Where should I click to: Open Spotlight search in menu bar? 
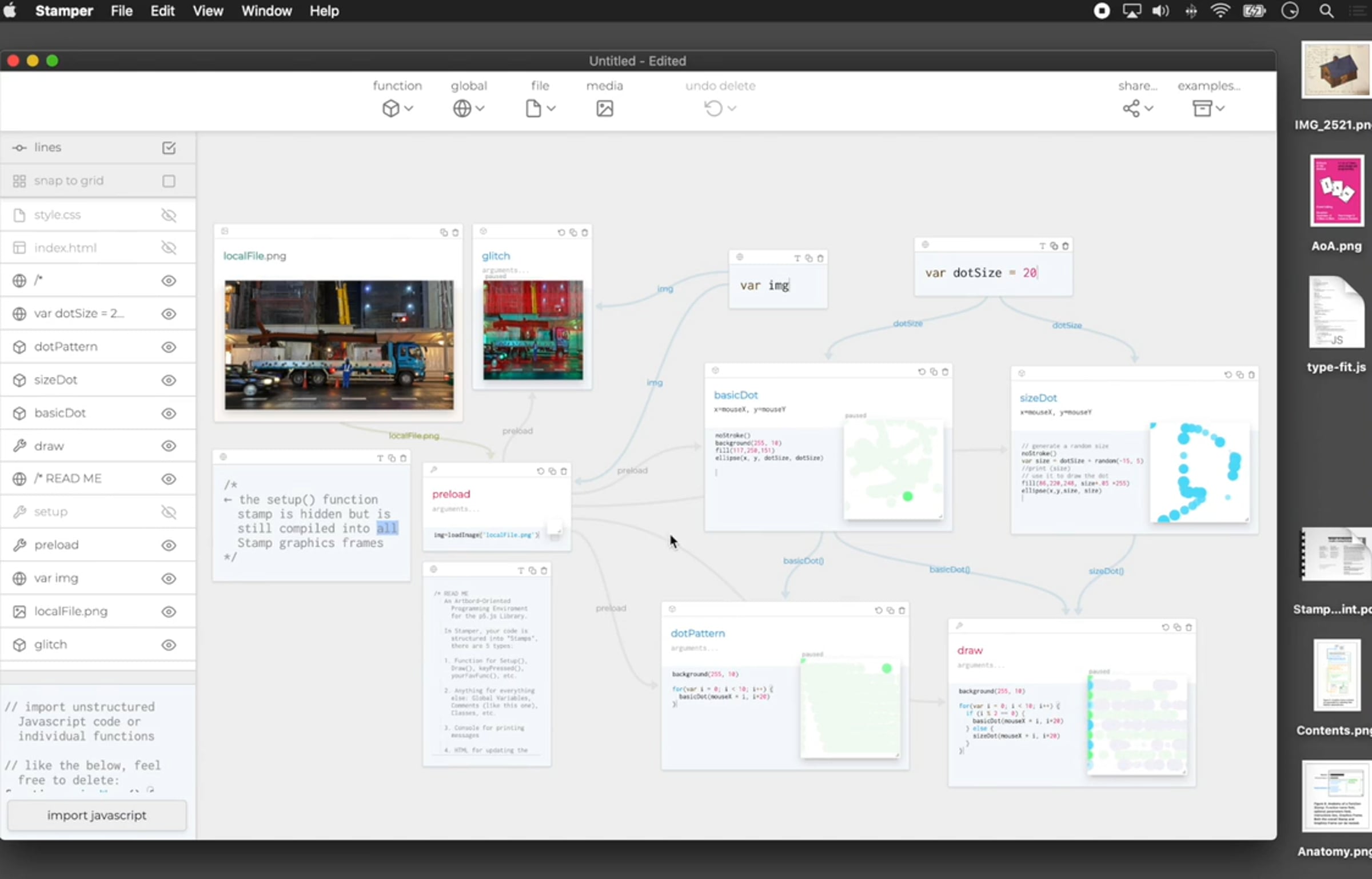point(1326,11)
